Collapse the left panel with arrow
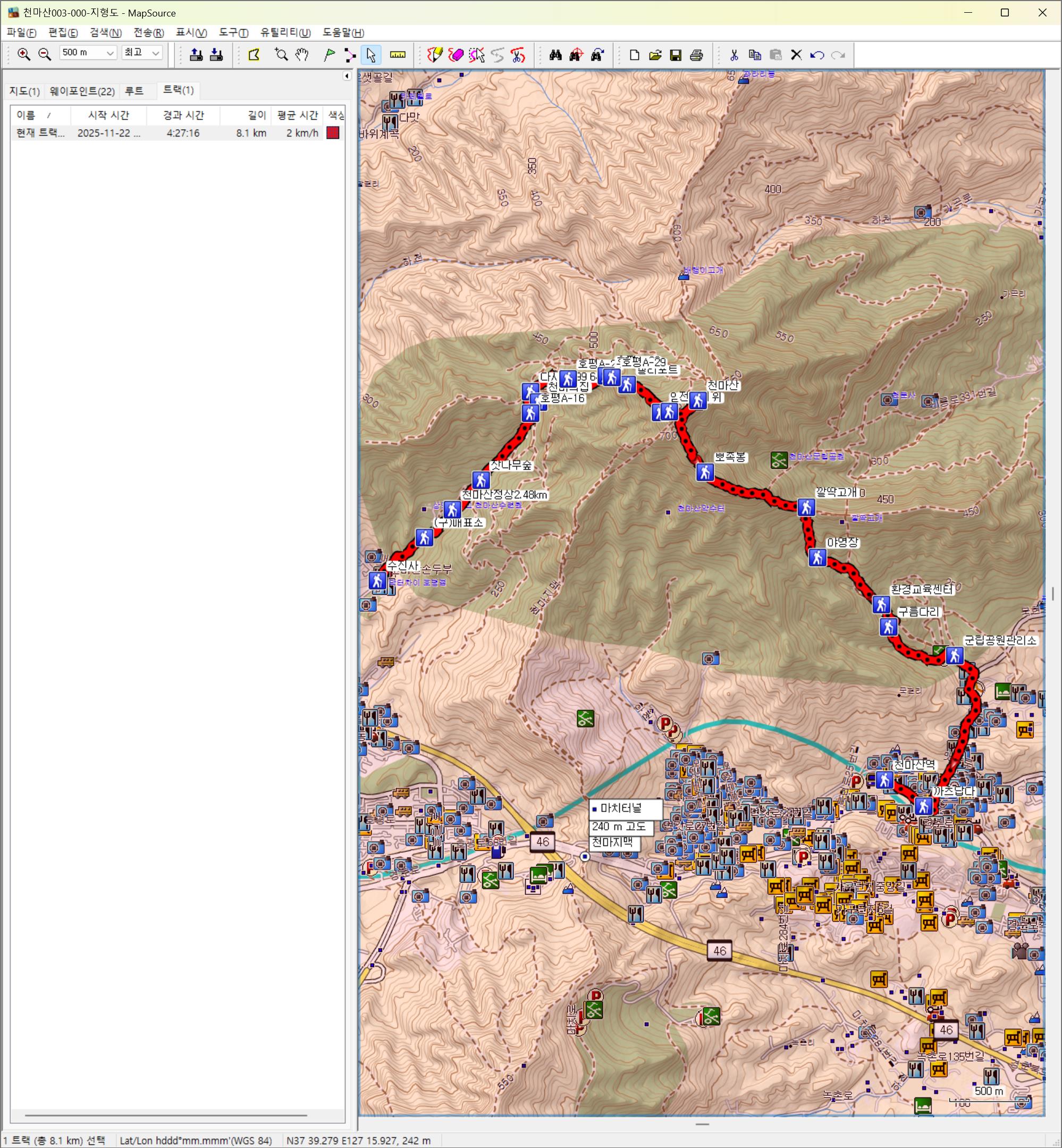1062x1148 pixels. tap(347, 76)
